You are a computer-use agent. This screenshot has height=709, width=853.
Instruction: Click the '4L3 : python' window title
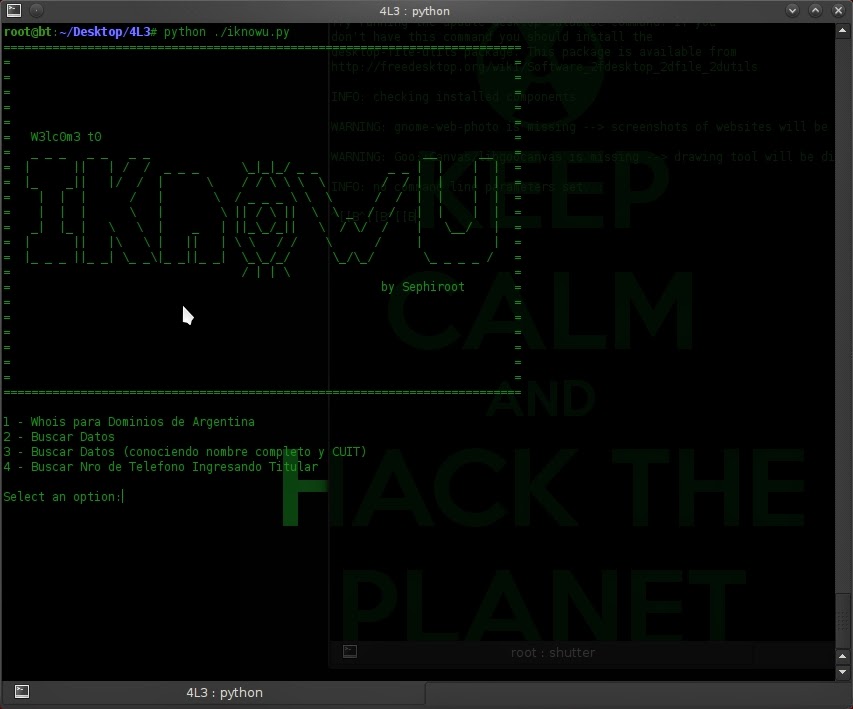415,11
